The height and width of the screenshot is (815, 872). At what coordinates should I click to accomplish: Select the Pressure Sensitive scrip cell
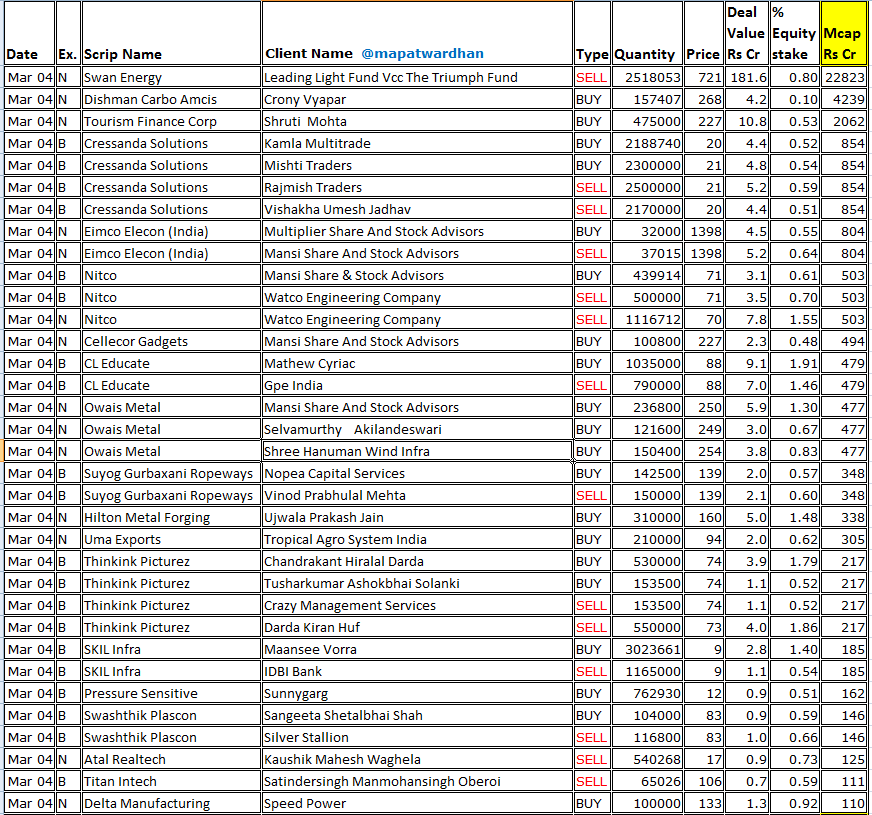coord(171,694)
